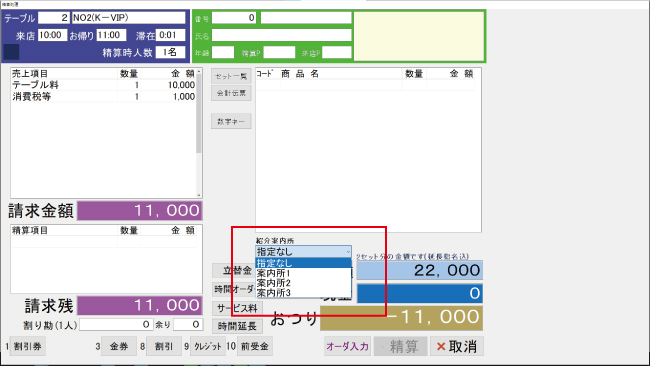This screenshot has width=650, height=366.
Task: Open セット一覧 set list
Action: click(x=231, y=76)
